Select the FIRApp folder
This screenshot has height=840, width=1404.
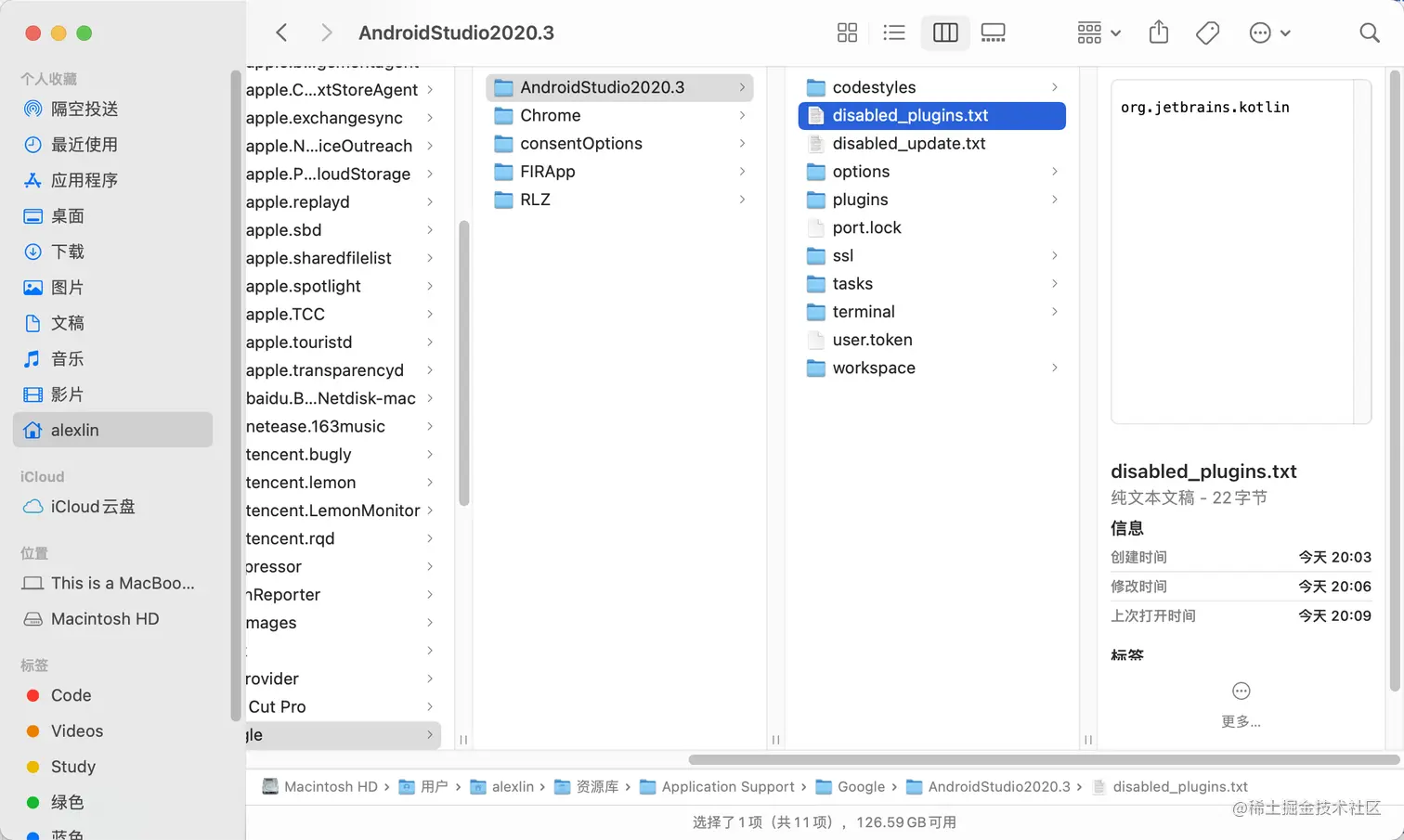619,172
